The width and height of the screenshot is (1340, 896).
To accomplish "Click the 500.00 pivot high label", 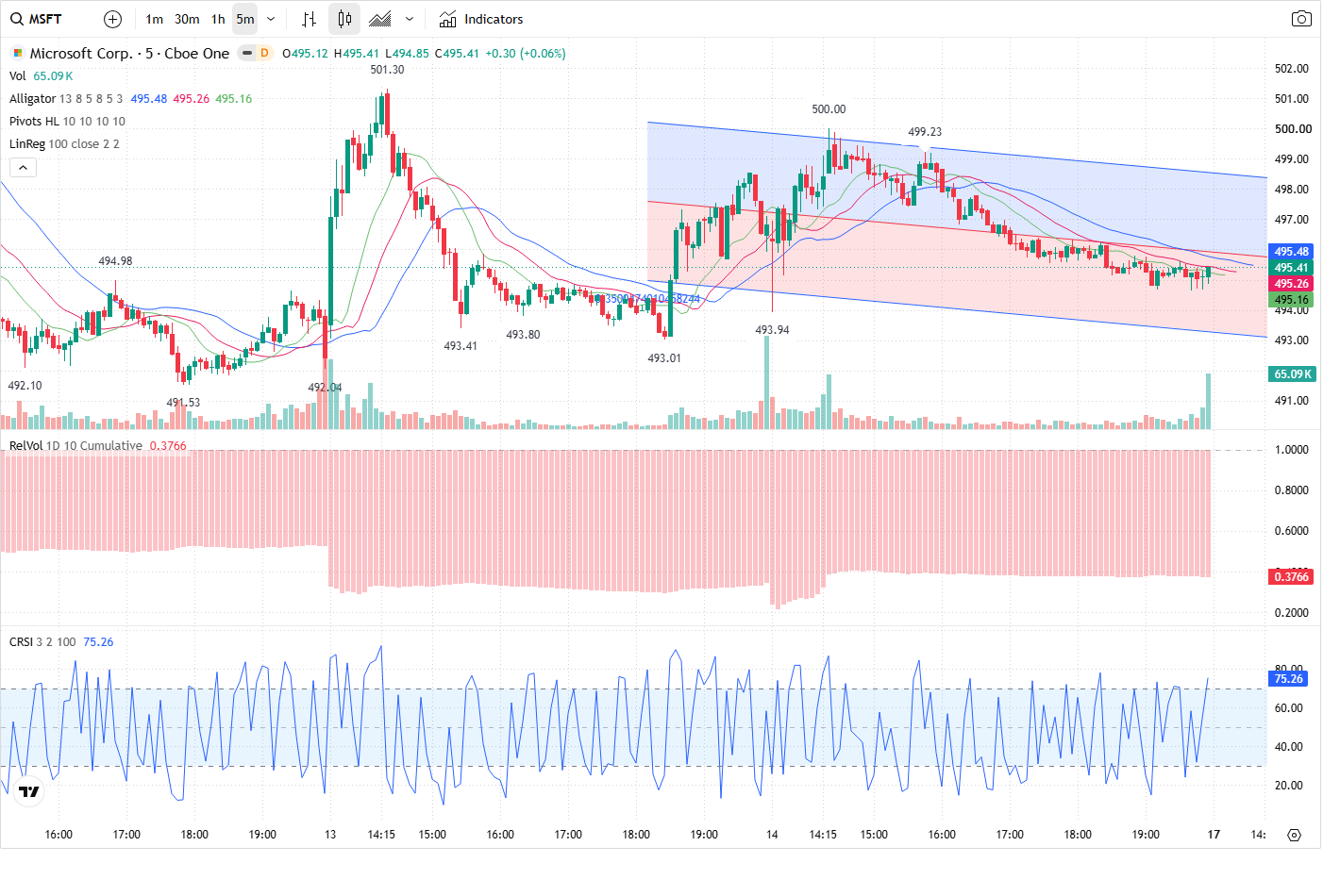I will pyautogui.click(x=829, y=109).
